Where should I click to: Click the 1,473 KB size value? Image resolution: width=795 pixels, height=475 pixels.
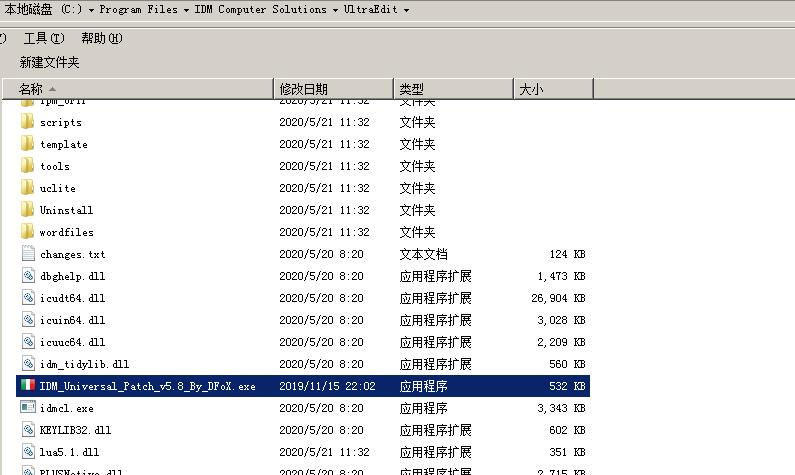point(561,276)
